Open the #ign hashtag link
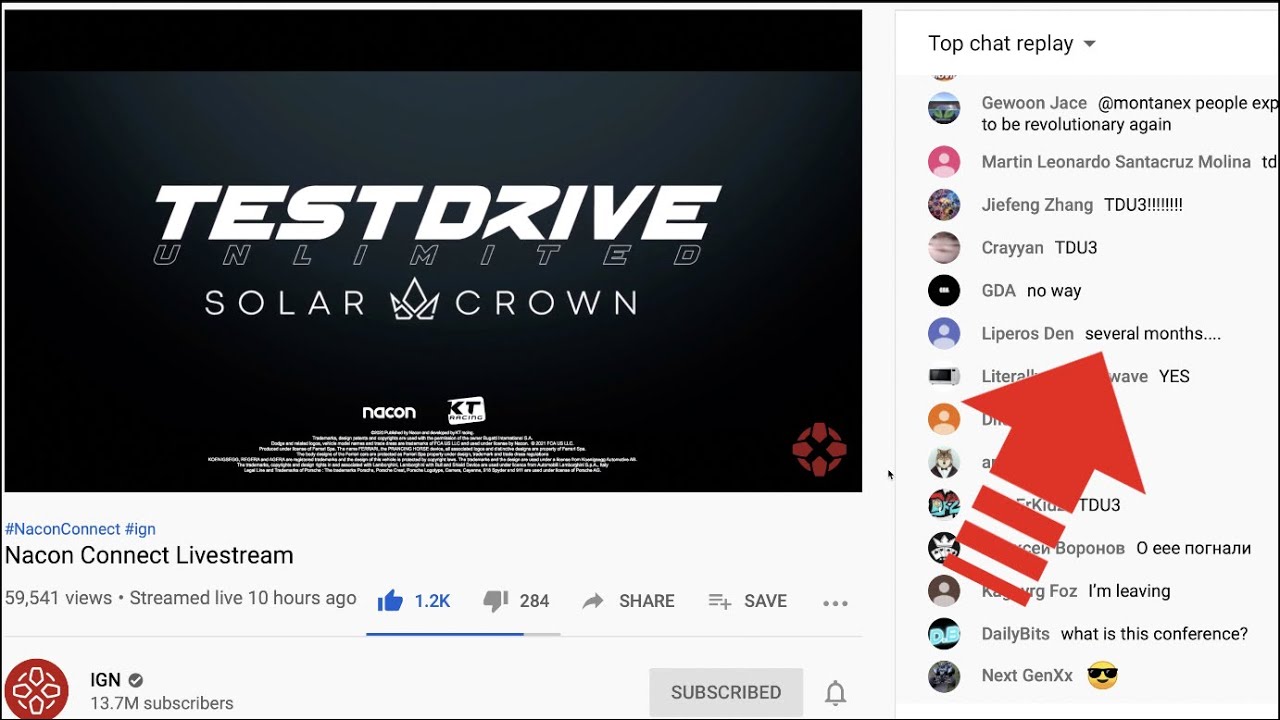The height and width of the screenshot is (720, 1280). coord(140,529)
